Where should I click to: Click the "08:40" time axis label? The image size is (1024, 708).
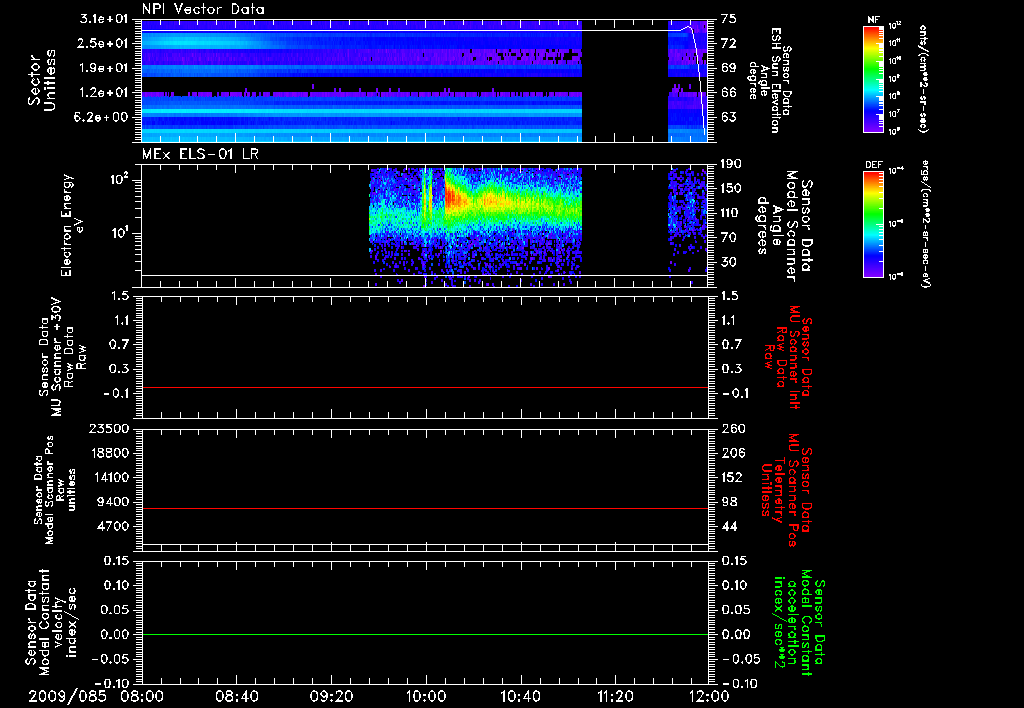coord(236,696)
